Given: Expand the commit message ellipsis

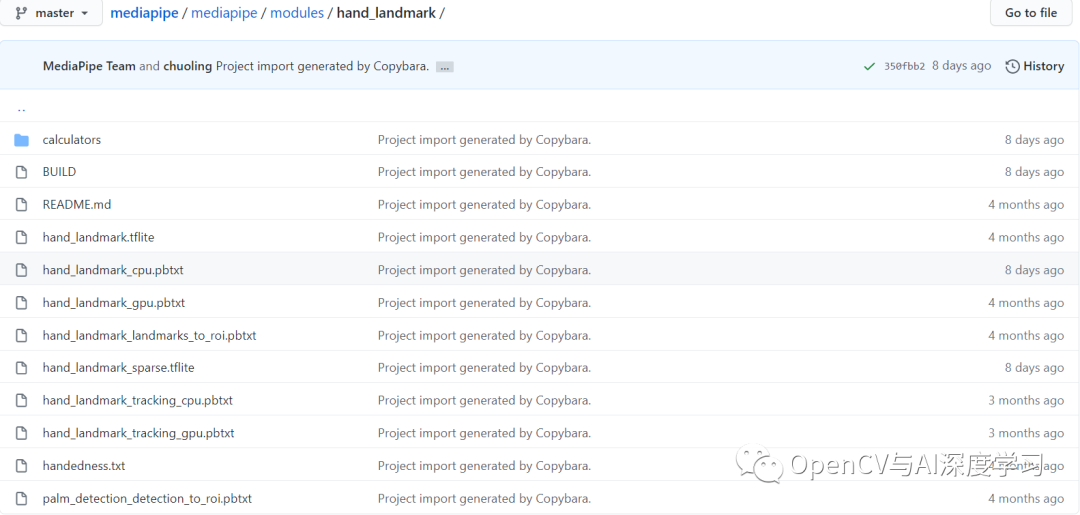Looking at the screenshot, I should pos(445,67).
